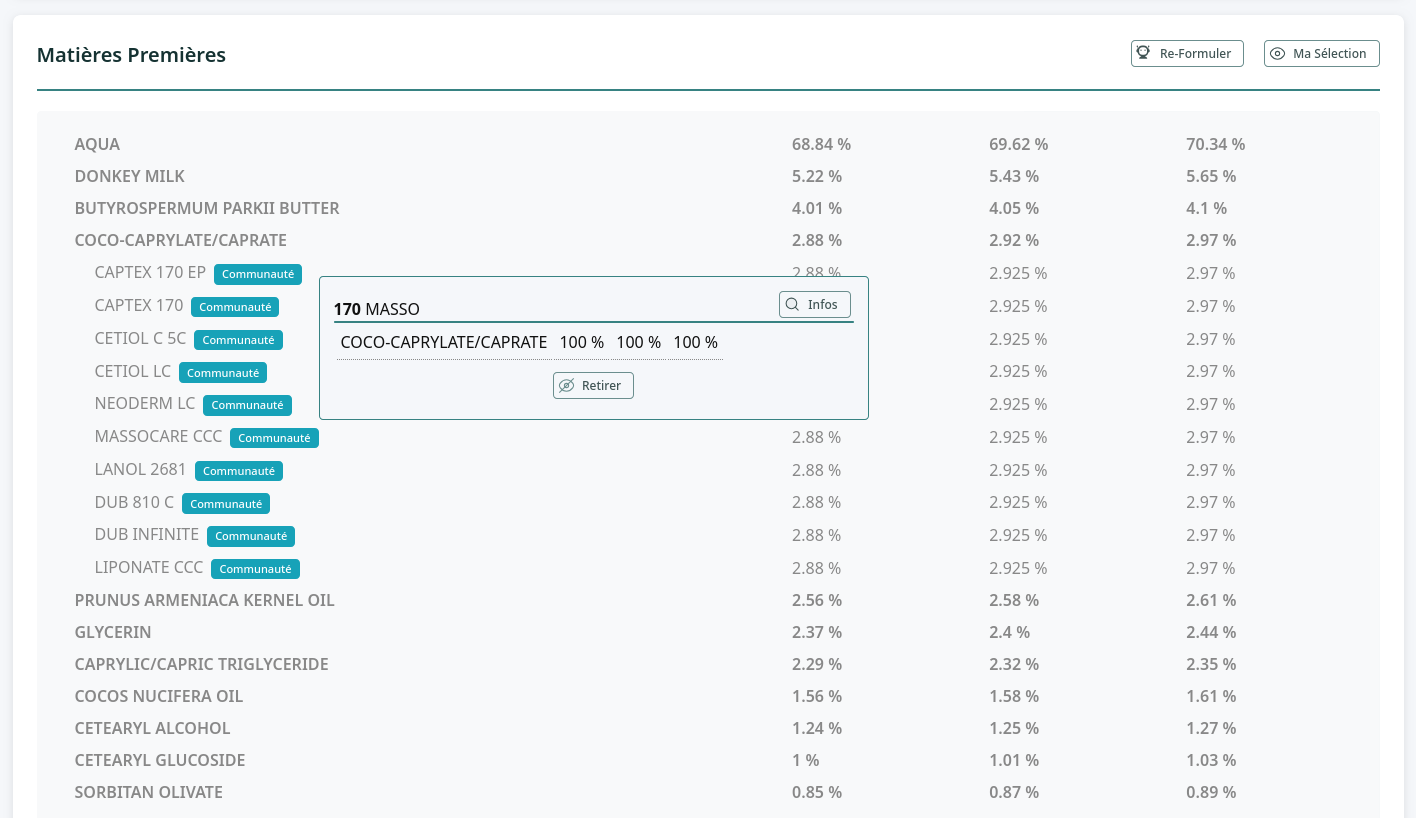Click CETEARYL GLUCOSIDE's 1.03 % value

click(x=1211, y=760)
